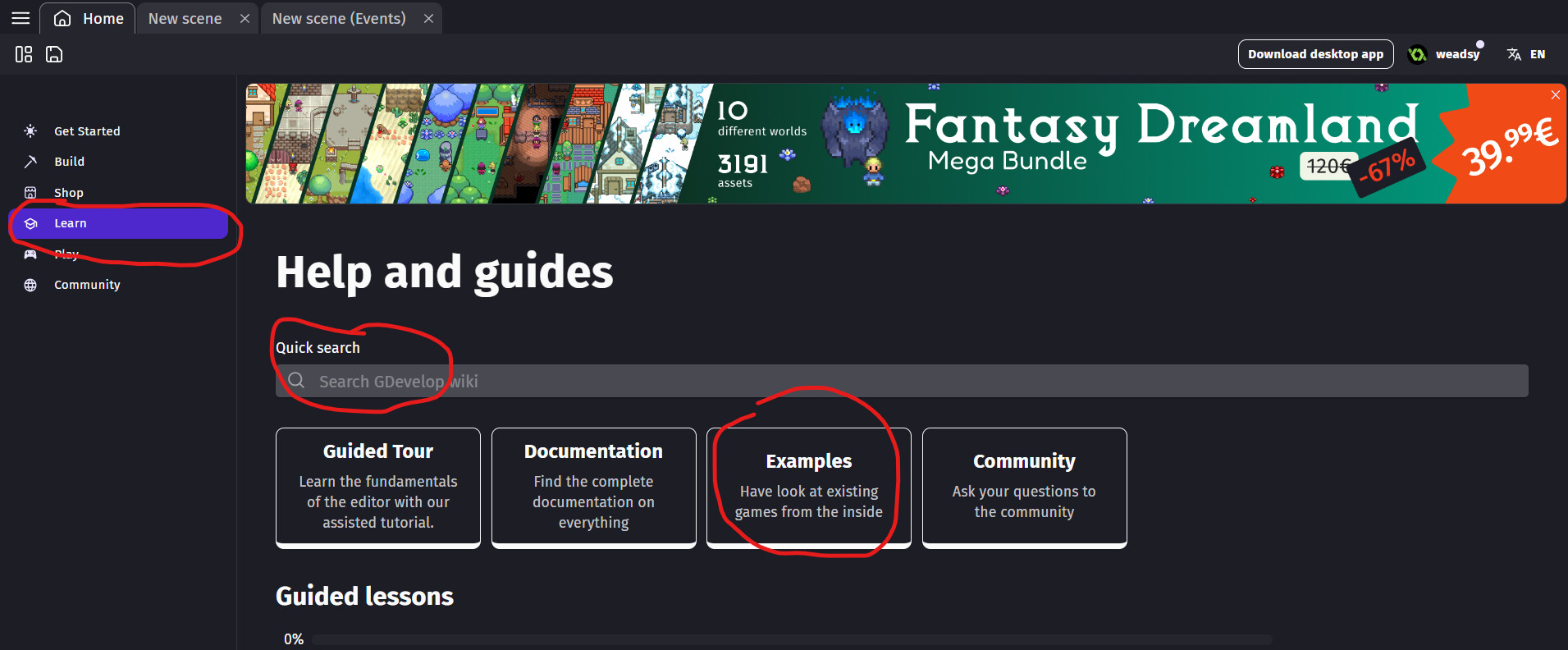
Task: Click the 39.99€ price badge
Action: pos(1508,146)
